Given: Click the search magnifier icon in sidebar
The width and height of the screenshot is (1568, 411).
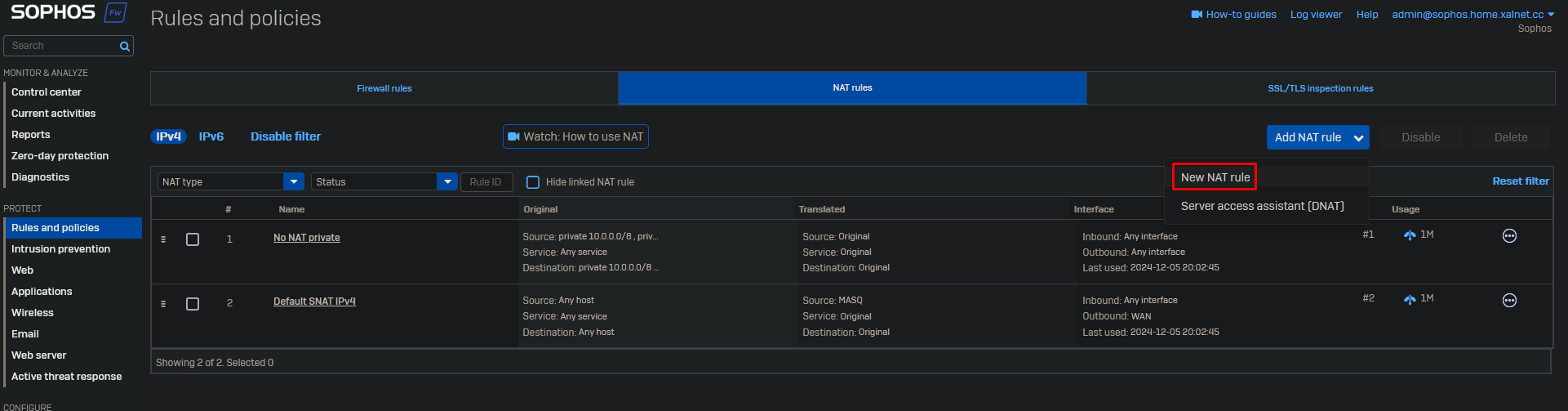Looking at the screenshot, I should tap(125, 47).
